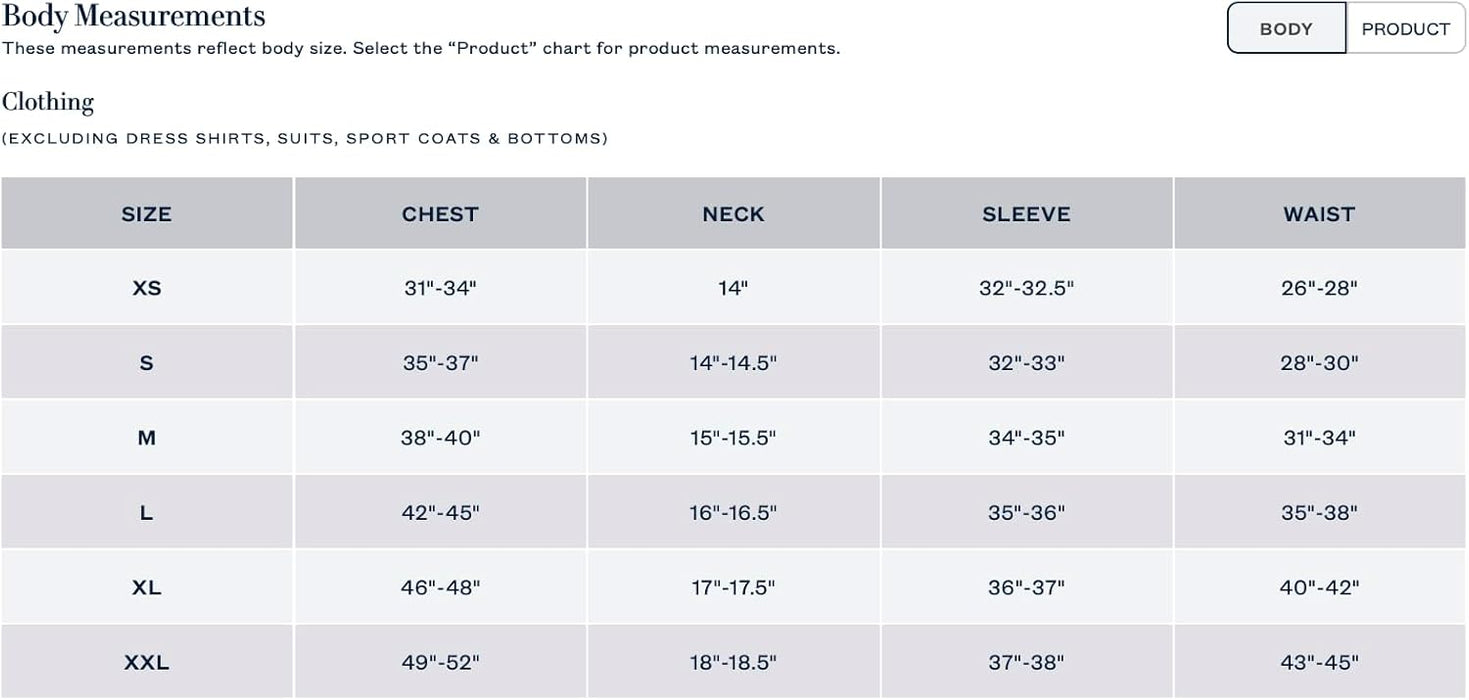Select the L size row label

(146, 513)
